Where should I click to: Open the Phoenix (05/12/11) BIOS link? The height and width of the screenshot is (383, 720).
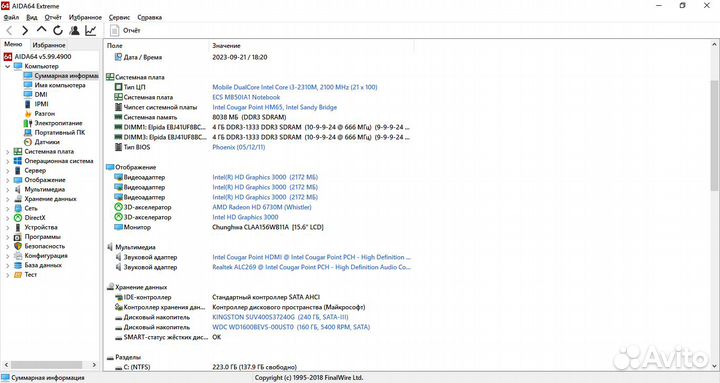click(x=238, y=147)
